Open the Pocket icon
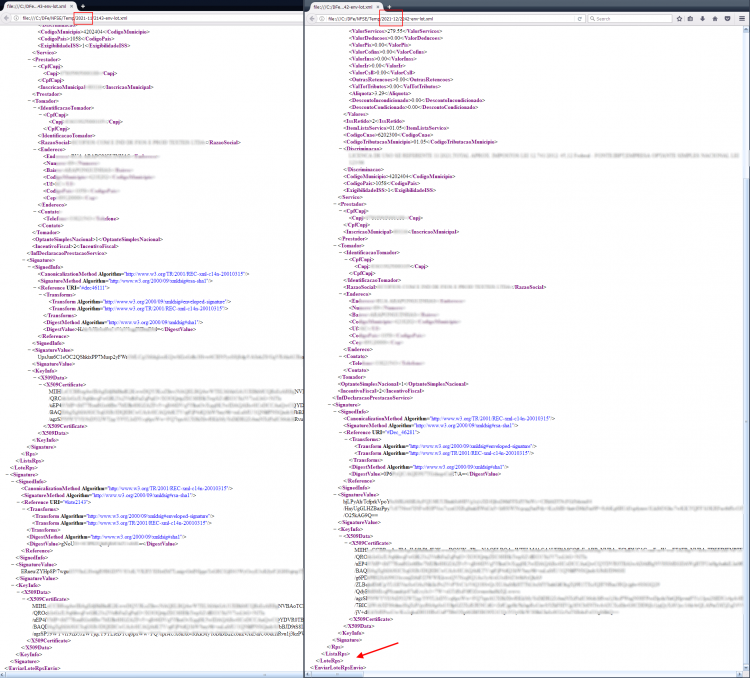 (x=727, y=19)
